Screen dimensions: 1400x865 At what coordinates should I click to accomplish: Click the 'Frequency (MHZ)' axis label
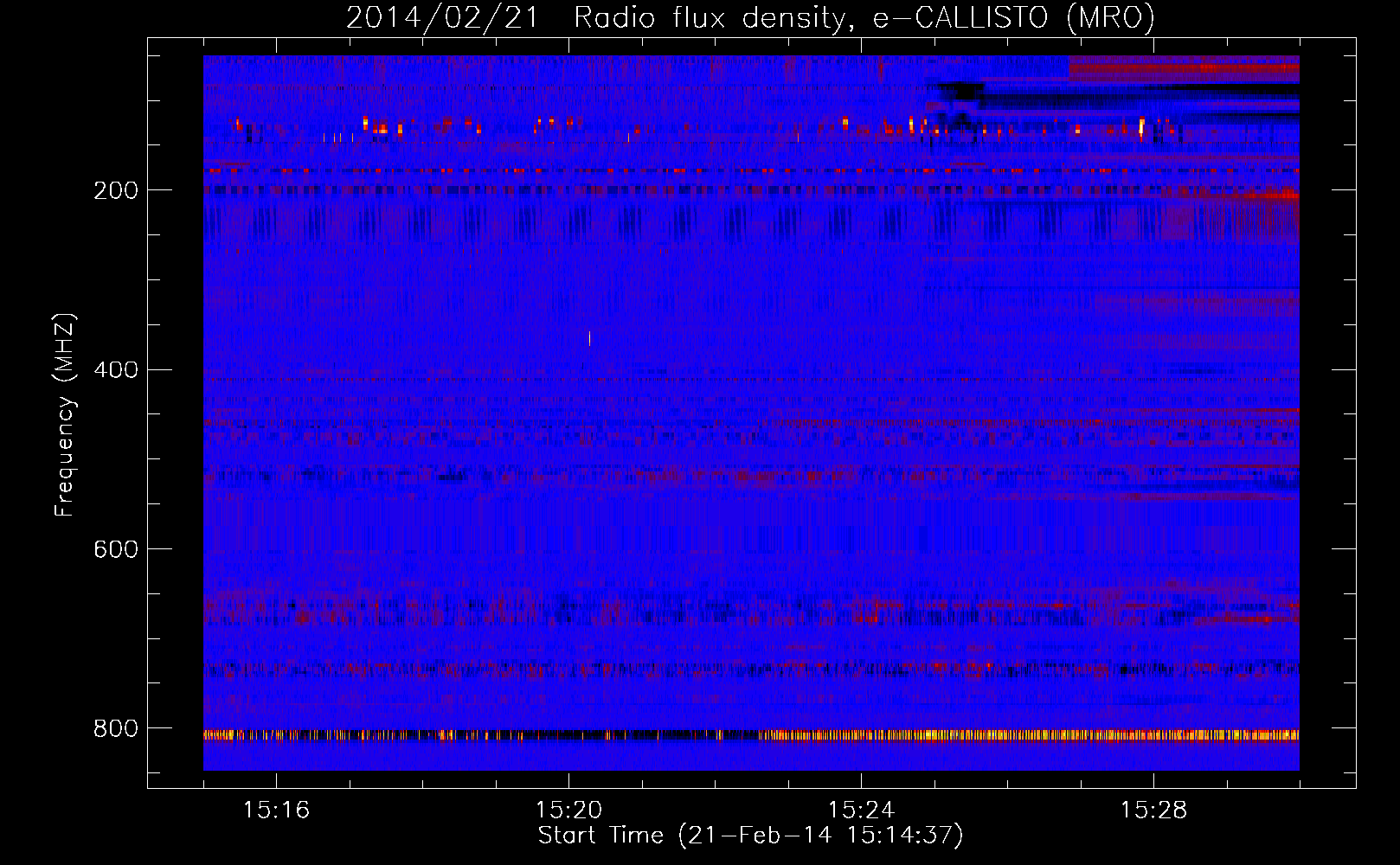65,415
